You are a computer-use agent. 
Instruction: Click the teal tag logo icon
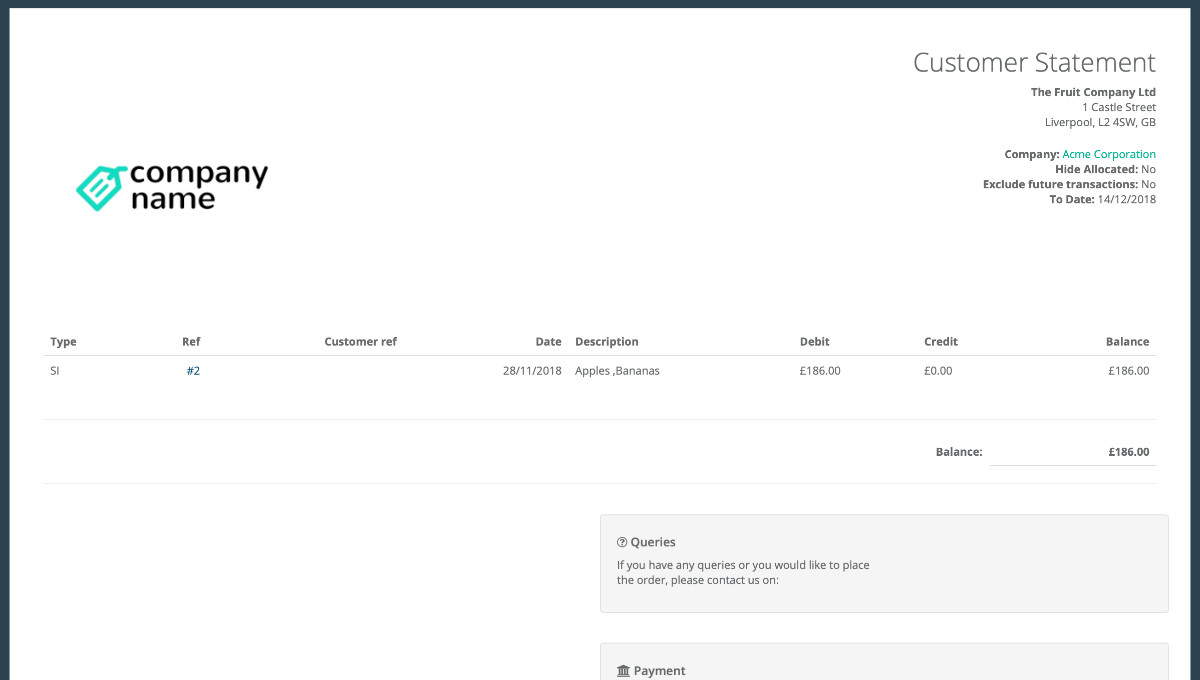(x=100, y=188)
